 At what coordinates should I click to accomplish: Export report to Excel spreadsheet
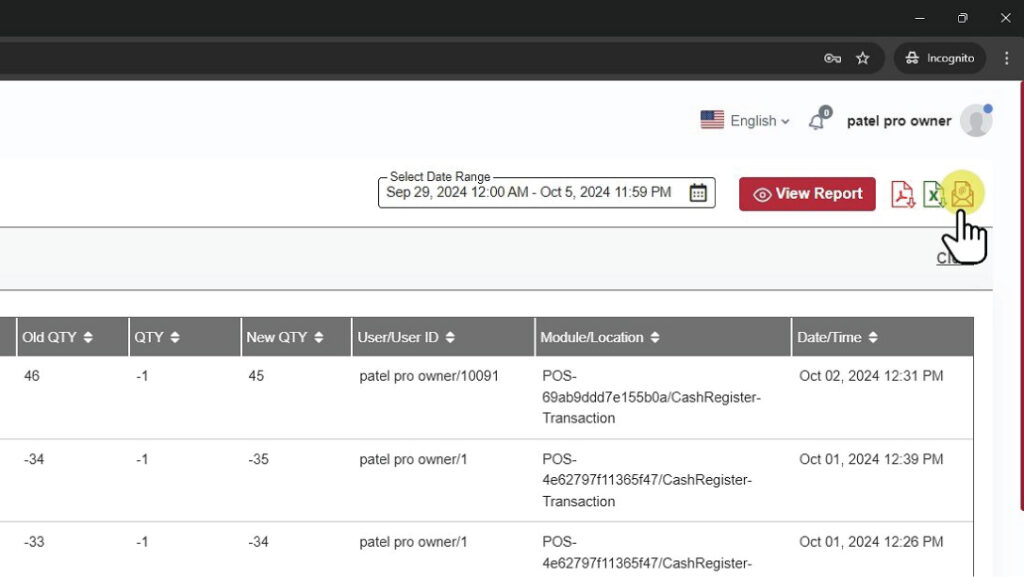[x=933, y=194]
